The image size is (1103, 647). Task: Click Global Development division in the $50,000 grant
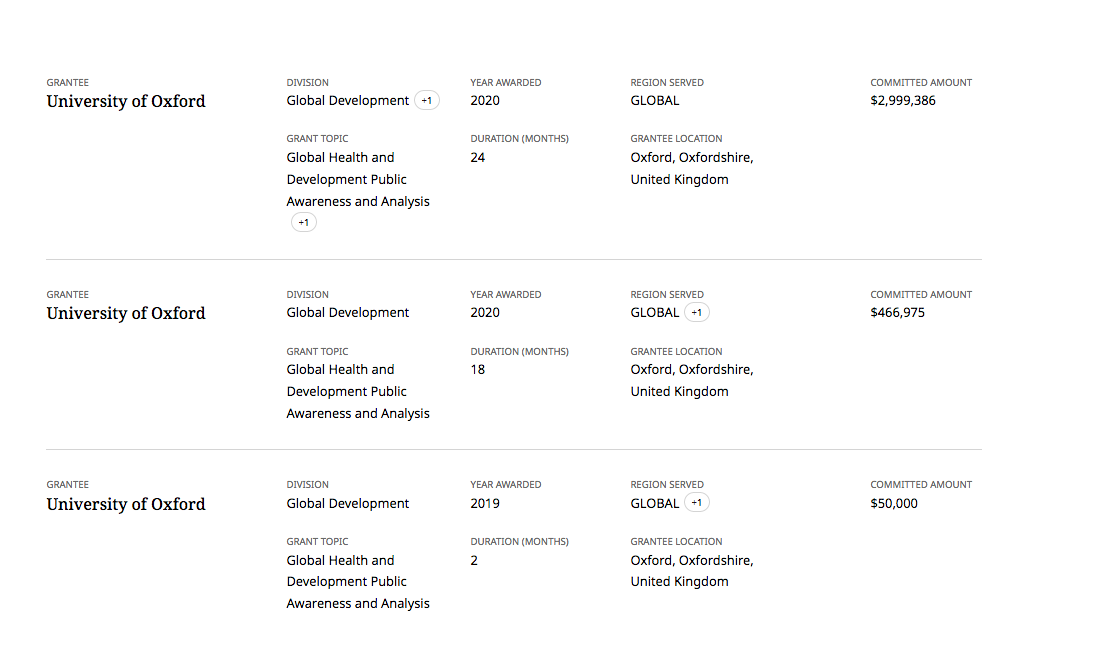348,504
